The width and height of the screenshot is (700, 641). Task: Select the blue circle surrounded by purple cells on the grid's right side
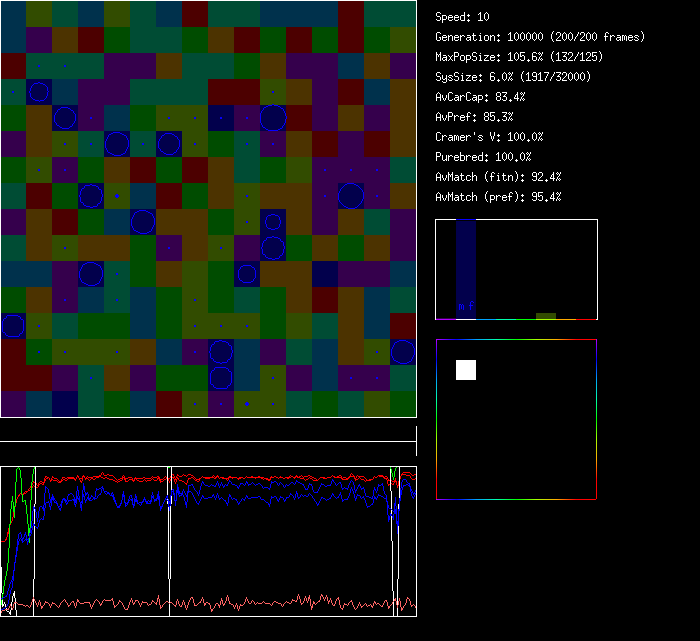click(x=351, y=195)
